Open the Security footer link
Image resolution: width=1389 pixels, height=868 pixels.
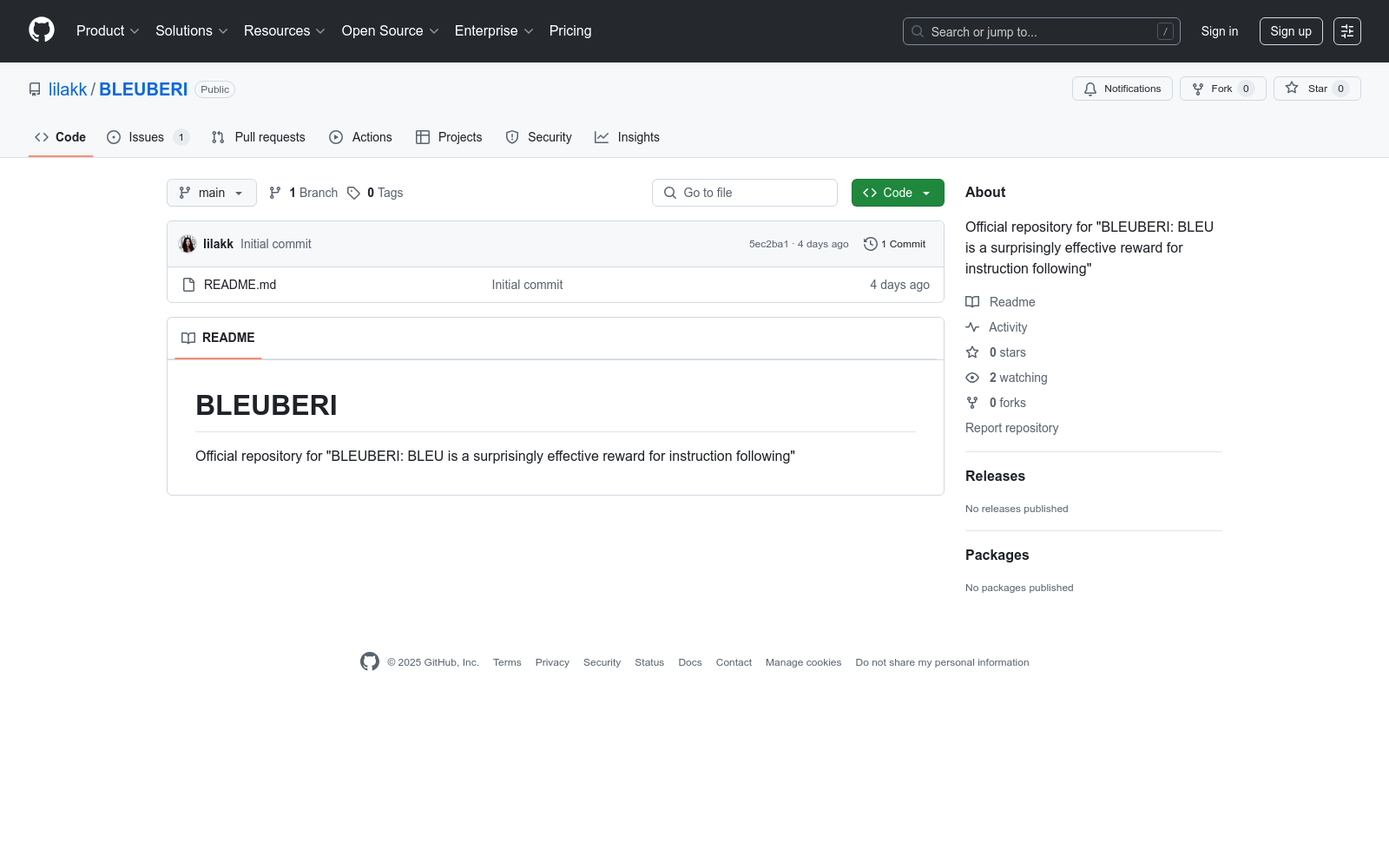point(602,662)
